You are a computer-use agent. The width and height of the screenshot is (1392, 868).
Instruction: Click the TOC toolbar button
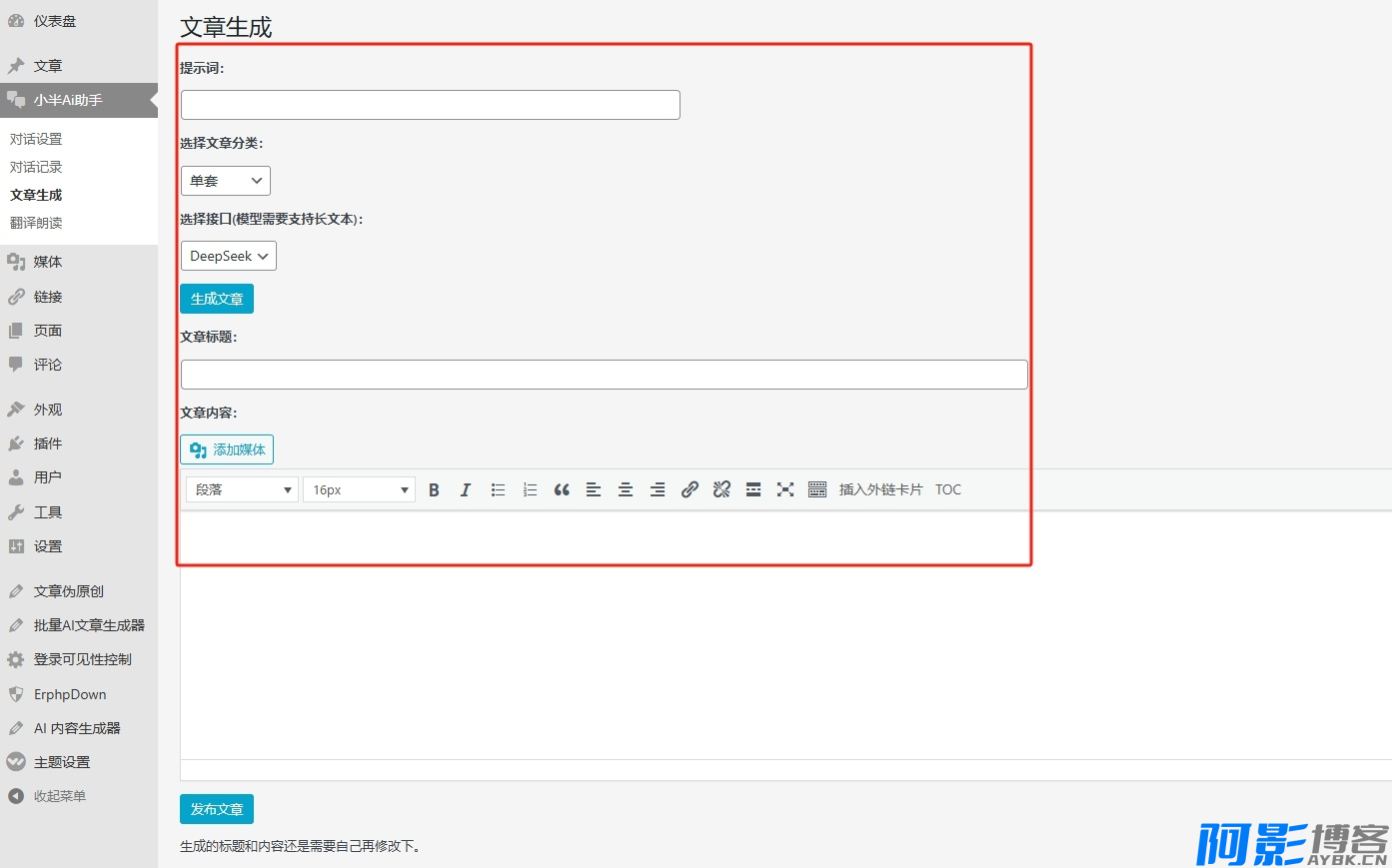[948, 489]
